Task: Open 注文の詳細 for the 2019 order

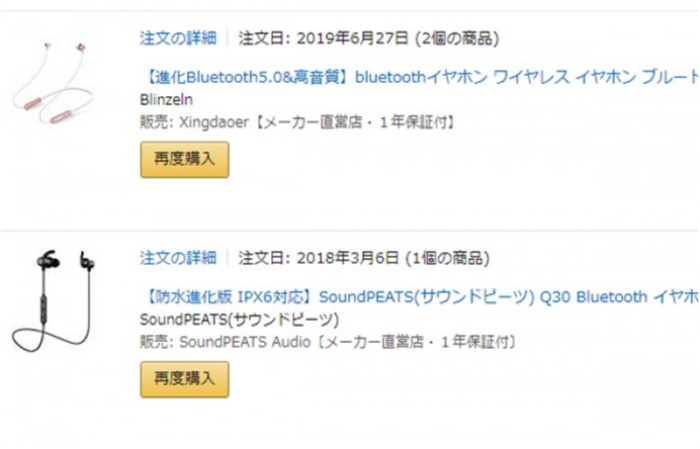Action: (x=177, y=39)
